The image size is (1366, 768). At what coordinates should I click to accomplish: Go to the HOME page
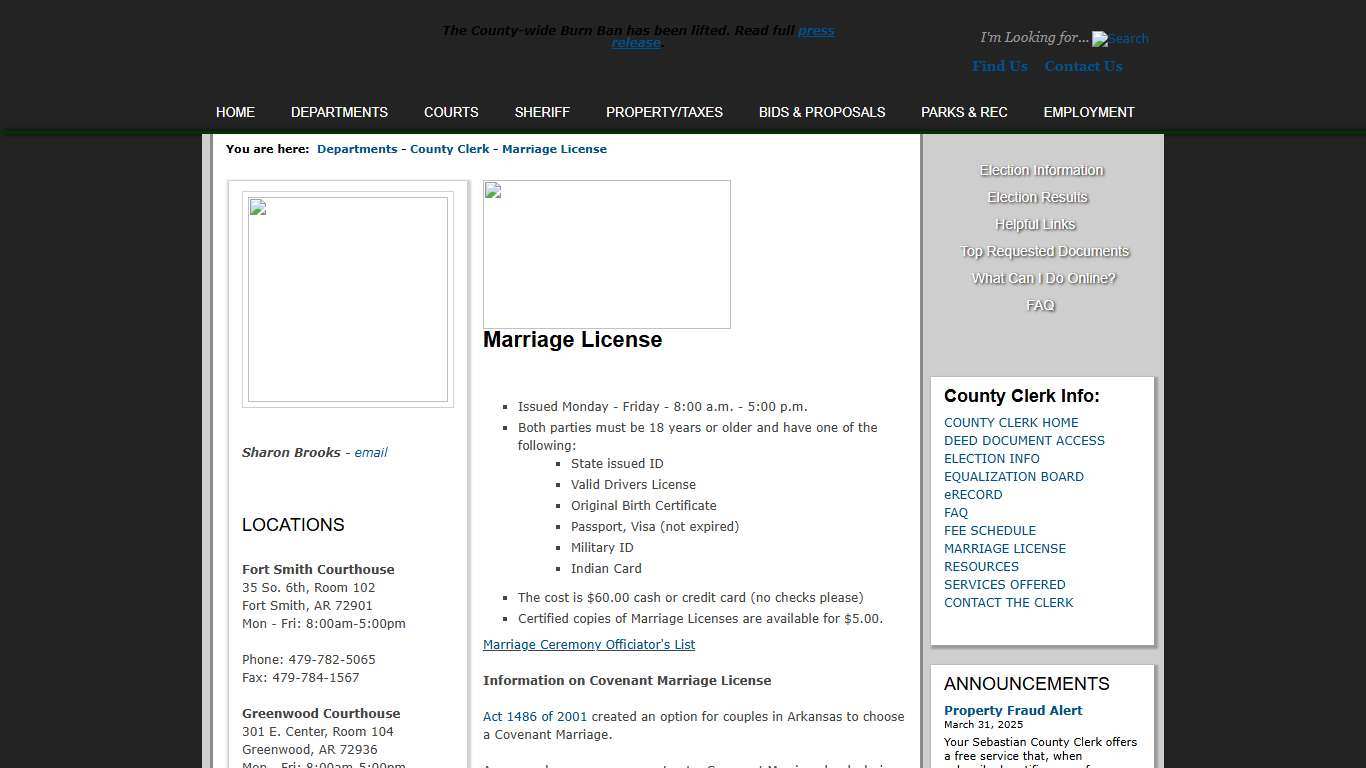pyautogui.click(x=235, y=112)
